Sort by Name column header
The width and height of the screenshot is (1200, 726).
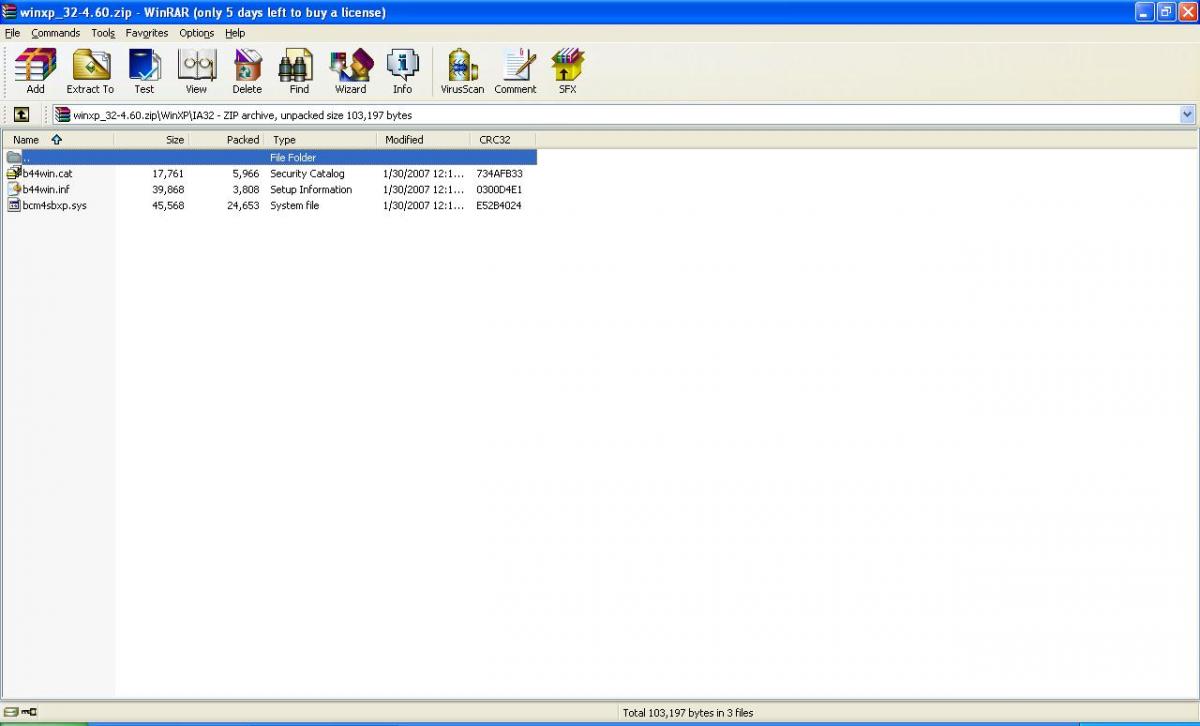(x=58, y=140)
